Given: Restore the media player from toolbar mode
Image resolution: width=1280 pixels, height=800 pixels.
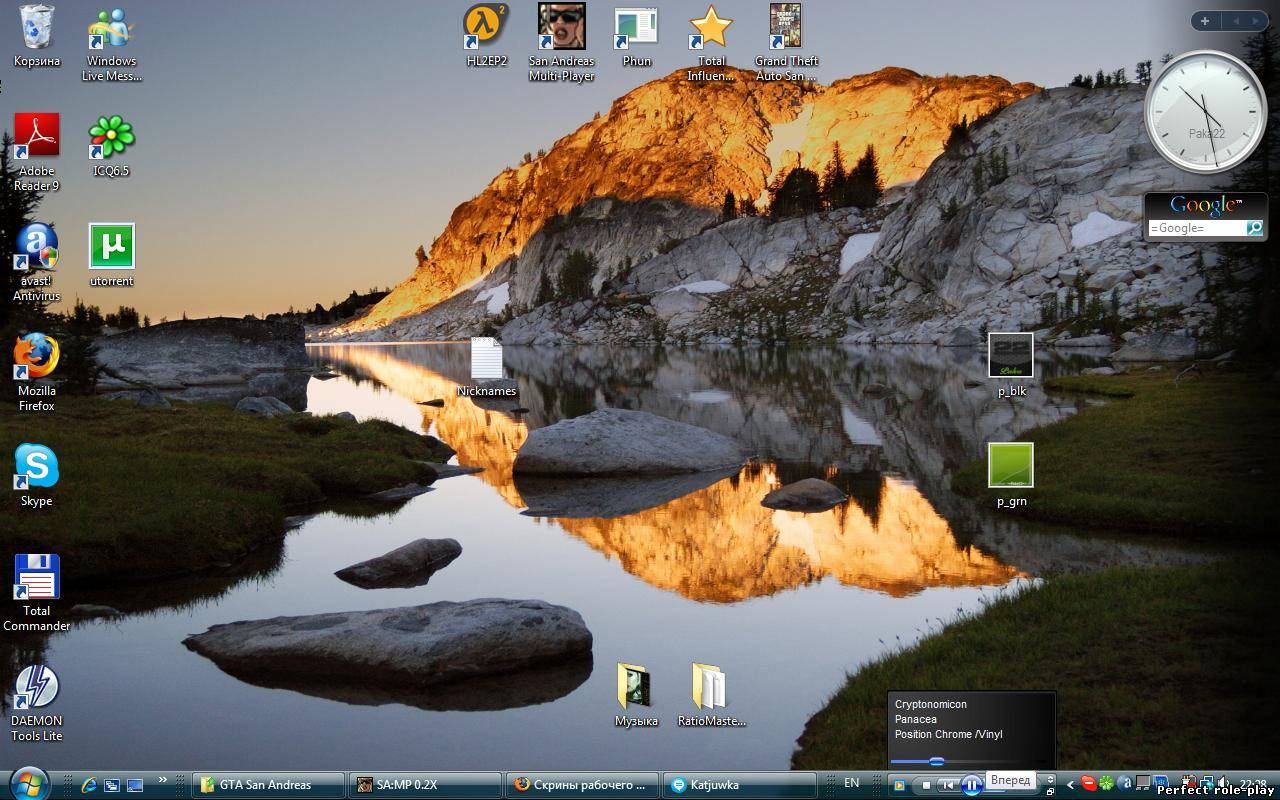Looking at the screenshot, I should click(1050, 791).
